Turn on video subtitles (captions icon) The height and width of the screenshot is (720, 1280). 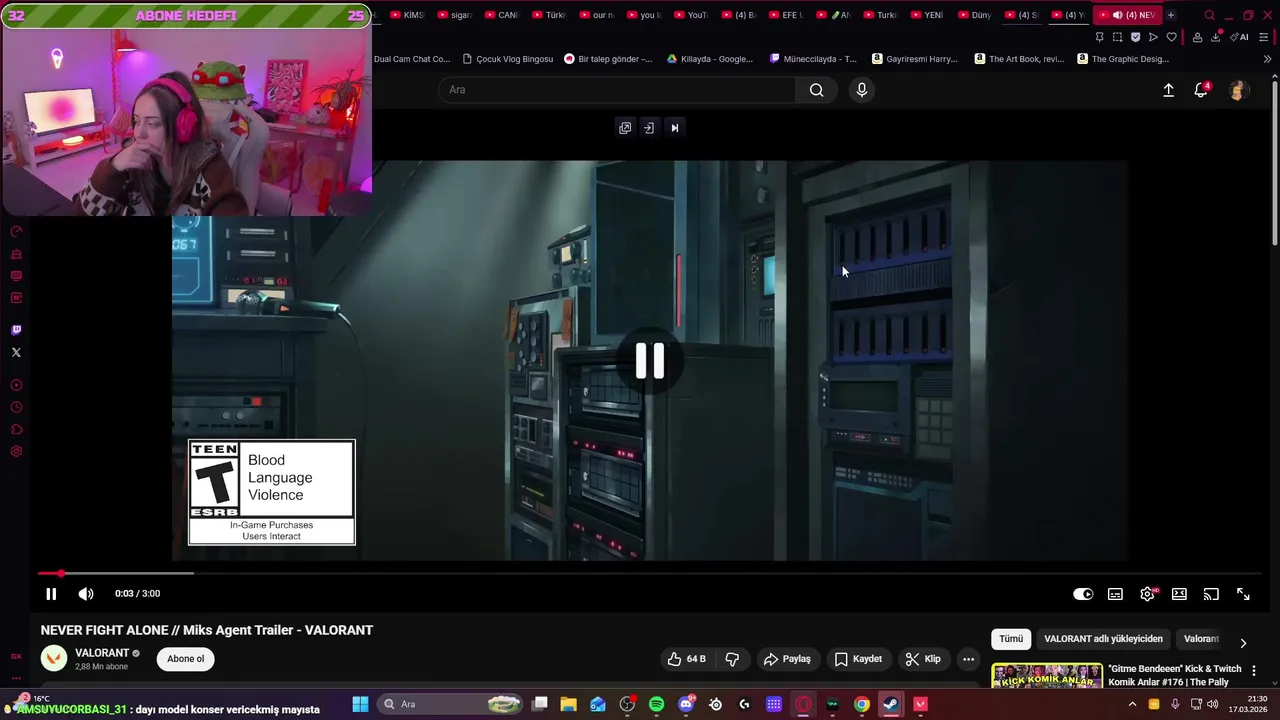[x=1115, y=594]
